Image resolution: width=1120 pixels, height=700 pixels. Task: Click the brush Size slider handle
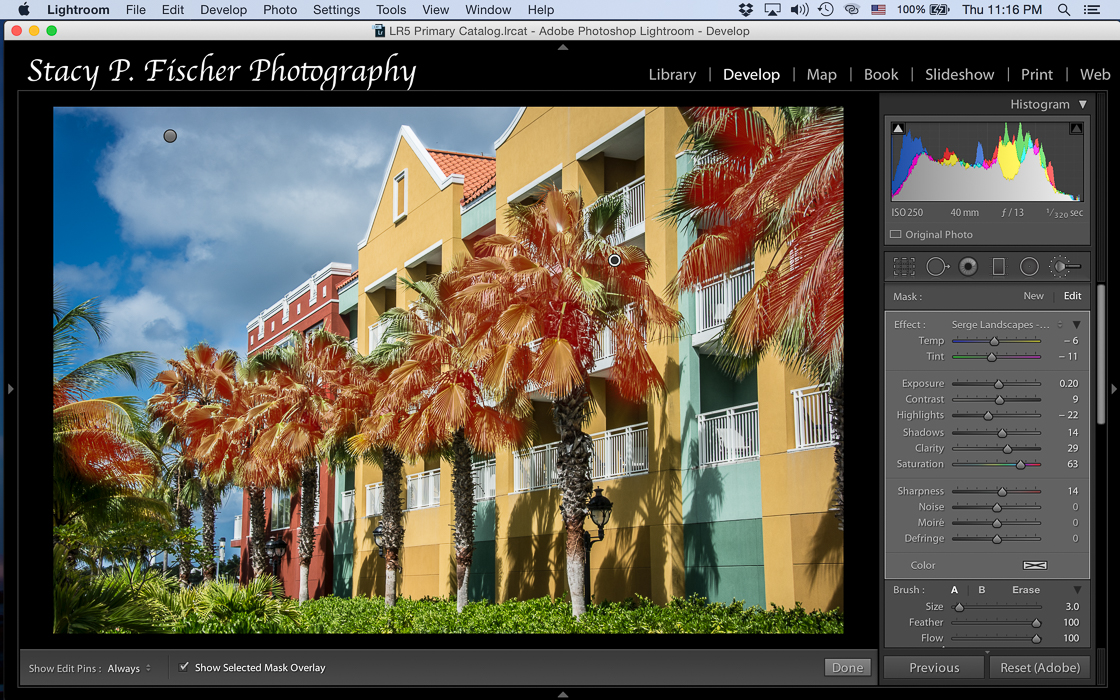(959, 607)
